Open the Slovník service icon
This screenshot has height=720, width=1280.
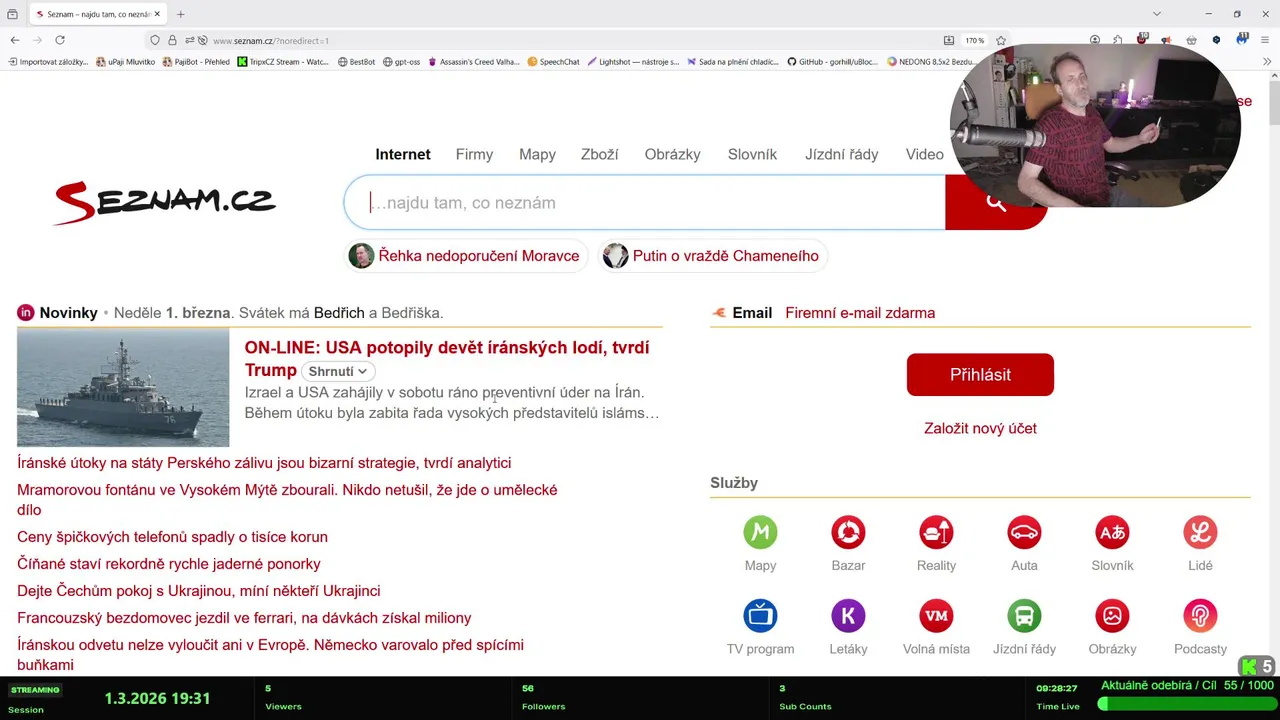click(x=1112, y=532)
